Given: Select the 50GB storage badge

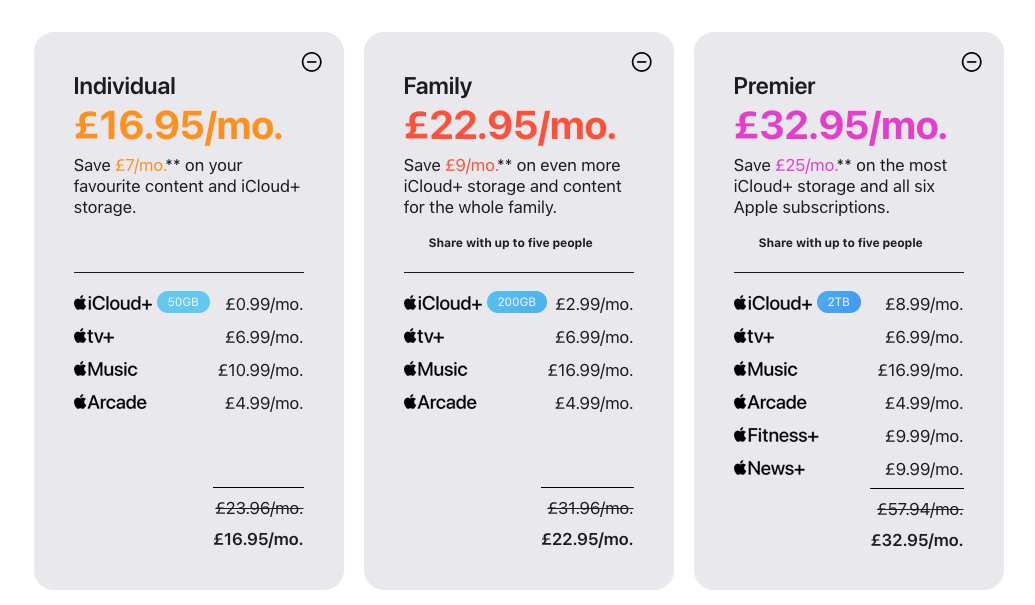Looking at the screenshot, I should (x=184, y=302).
